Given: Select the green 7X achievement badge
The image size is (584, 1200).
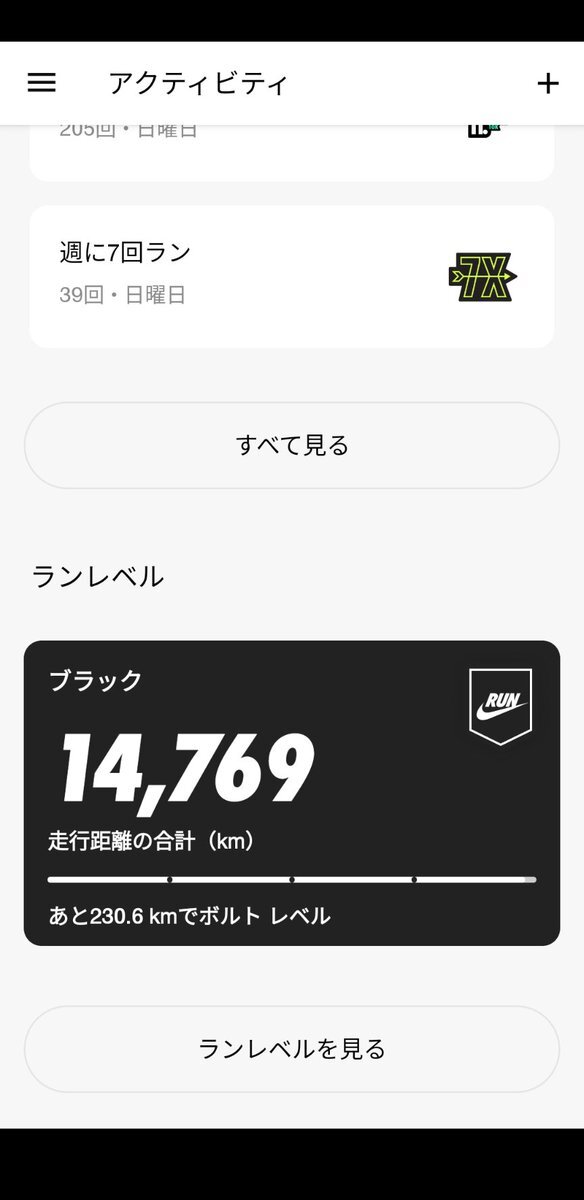Looking at the screenshot, I should coord(482,277).
